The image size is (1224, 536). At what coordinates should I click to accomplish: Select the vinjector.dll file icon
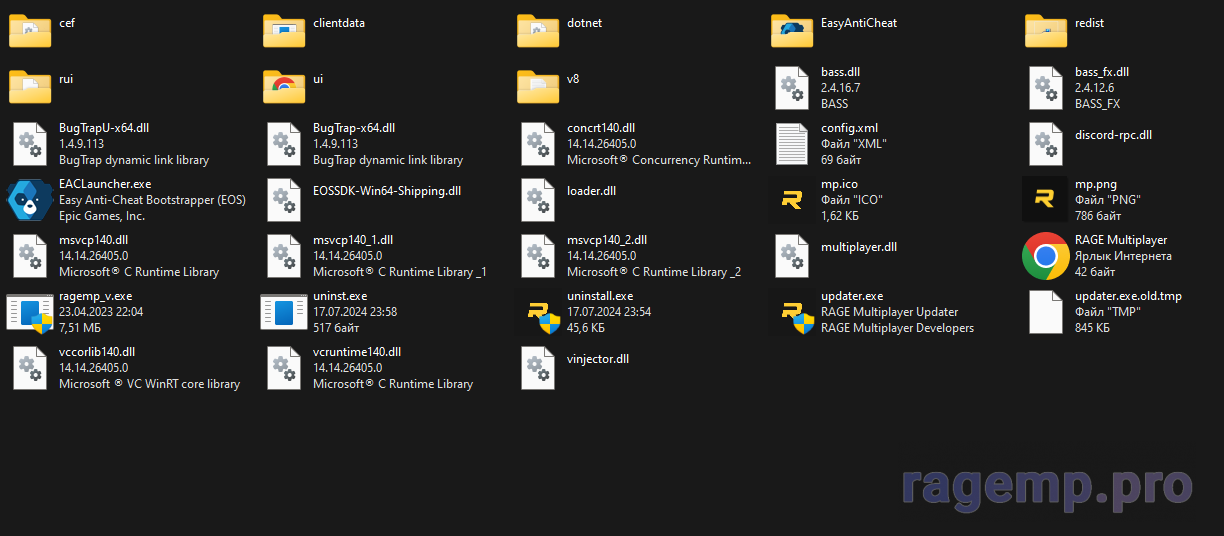(x=538, y=368)
